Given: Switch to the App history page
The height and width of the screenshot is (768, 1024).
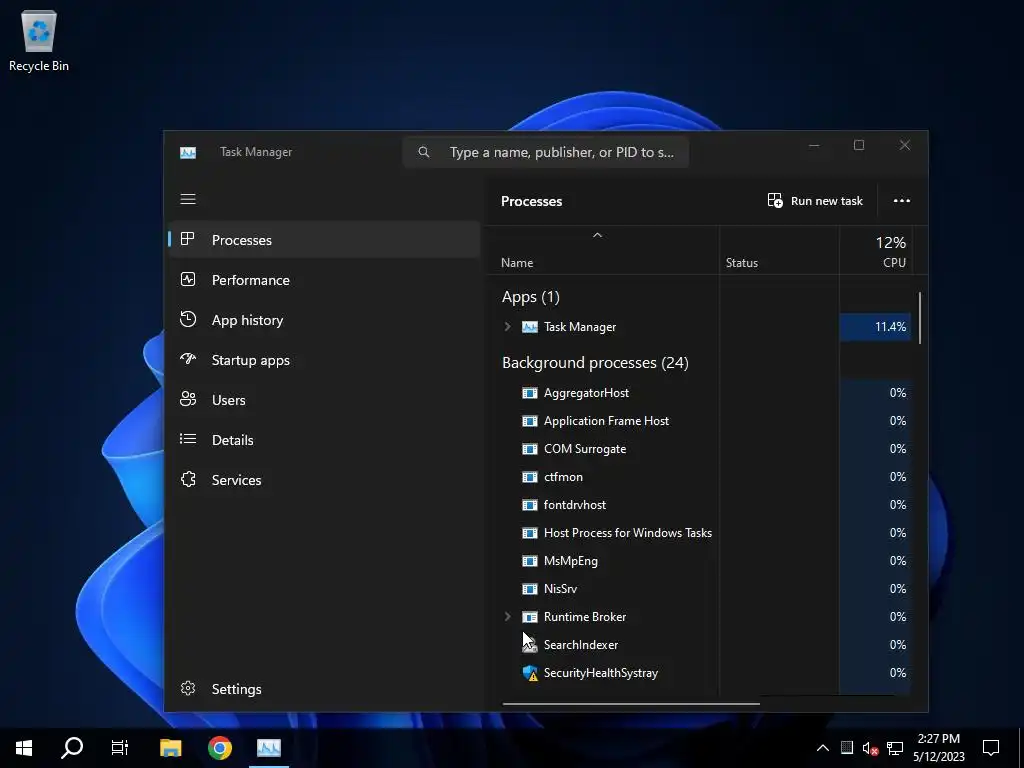Looking at the screenshot, I should click(x=325, y=320).
